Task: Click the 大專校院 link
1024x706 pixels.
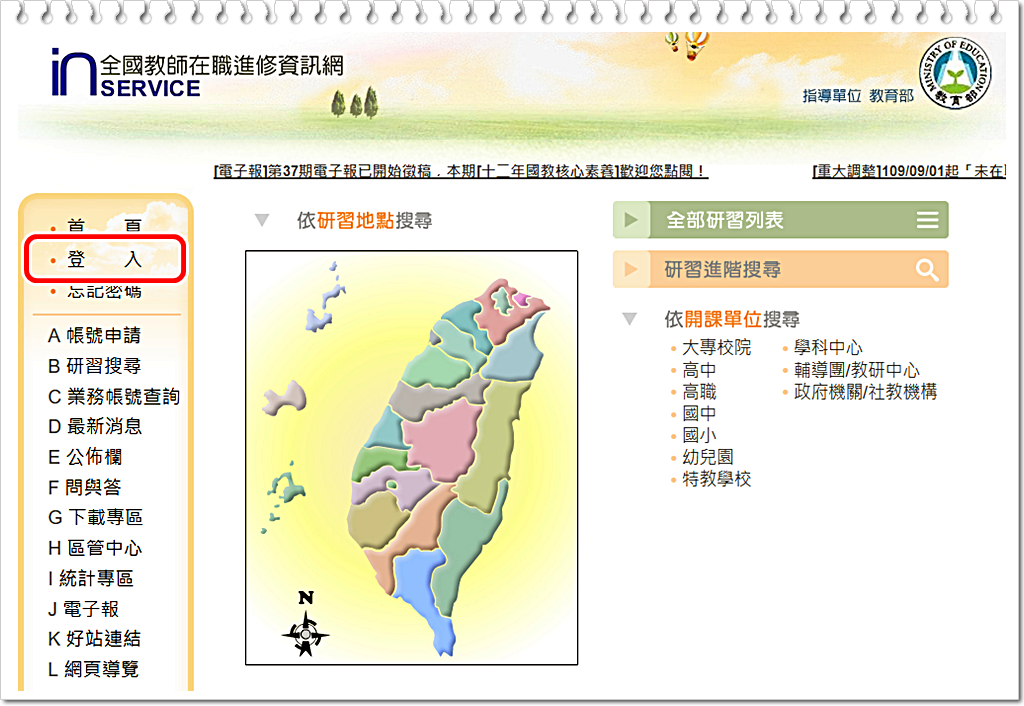Action: point(716,347)
